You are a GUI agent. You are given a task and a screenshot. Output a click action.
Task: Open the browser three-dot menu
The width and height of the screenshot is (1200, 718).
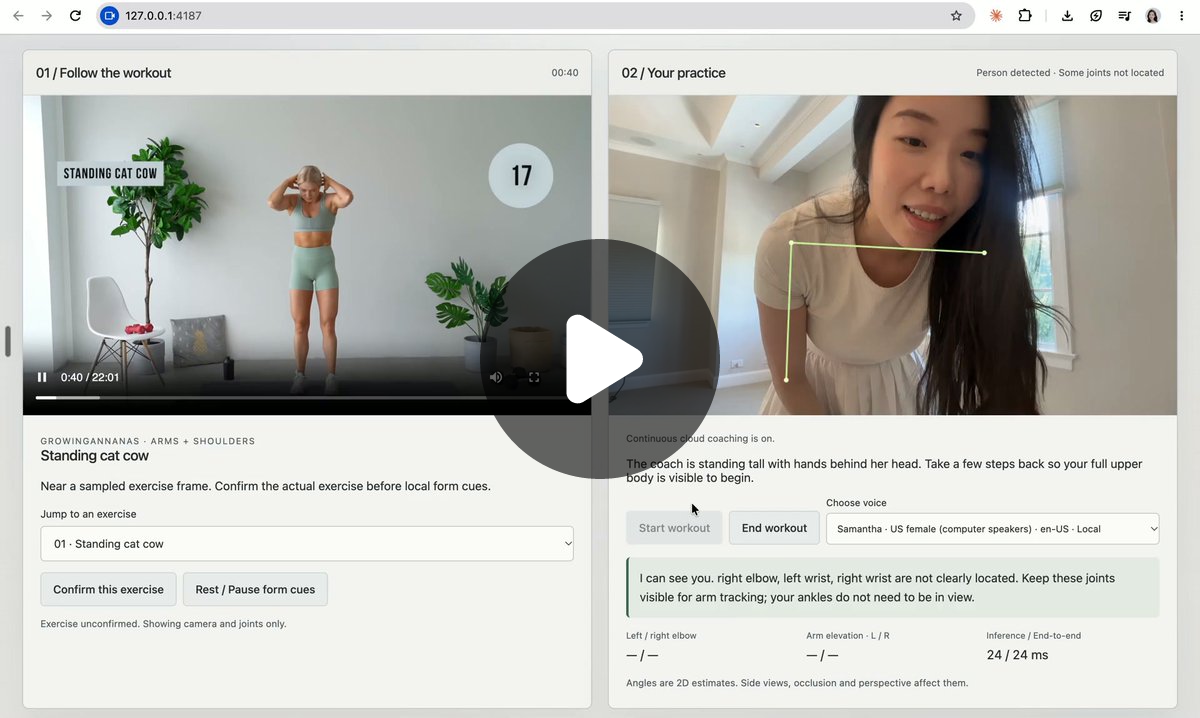click(1182, 16)
